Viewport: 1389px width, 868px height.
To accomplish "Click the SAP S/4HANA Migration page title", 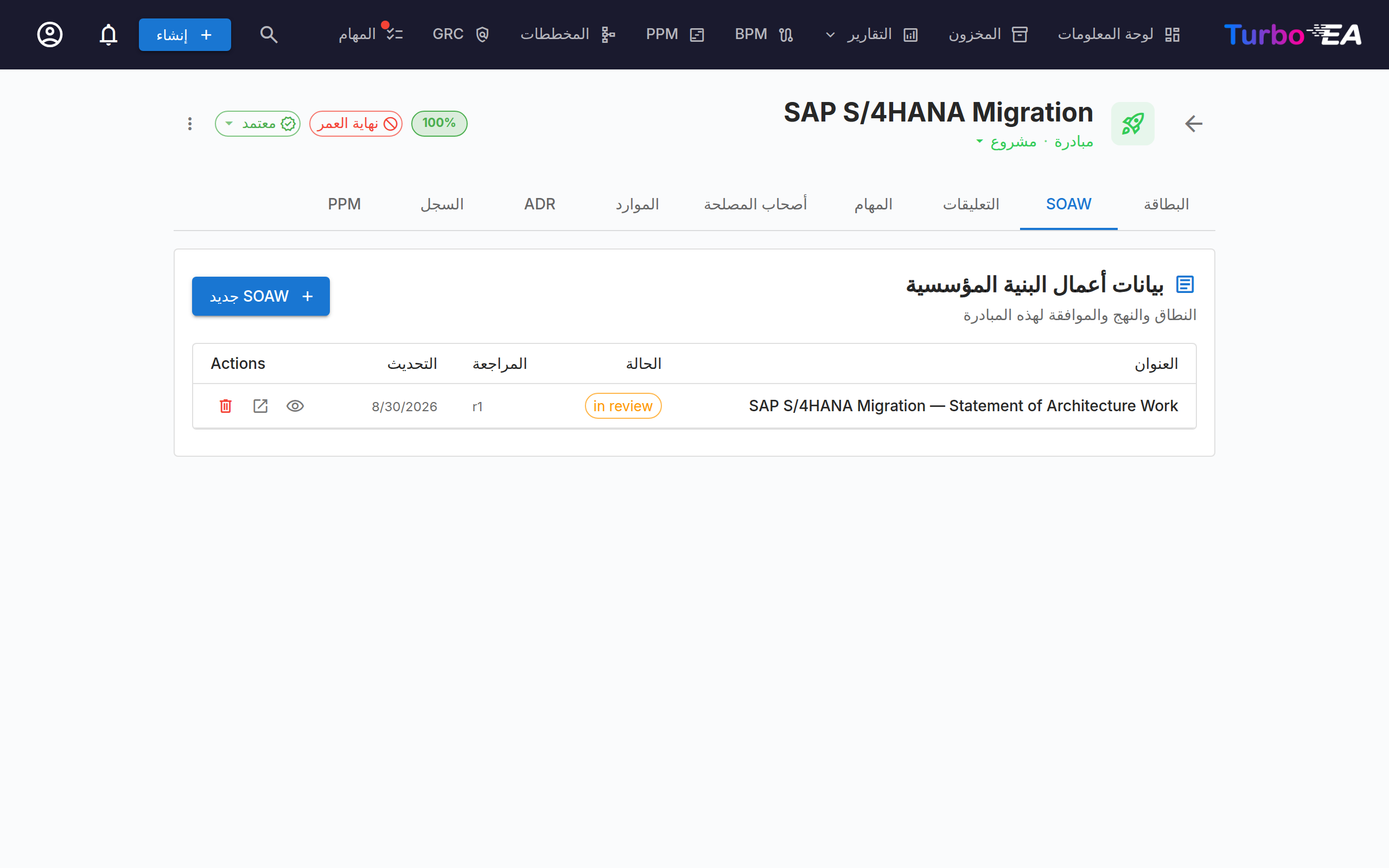I will click(x=938, y=112).
